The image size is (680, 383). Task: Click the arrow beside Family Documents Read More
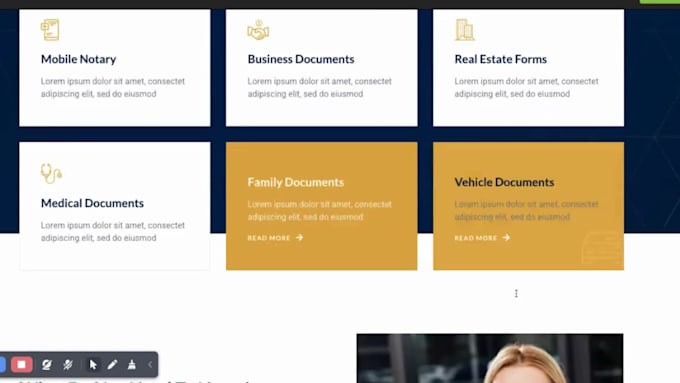click(x=299, y=238)
